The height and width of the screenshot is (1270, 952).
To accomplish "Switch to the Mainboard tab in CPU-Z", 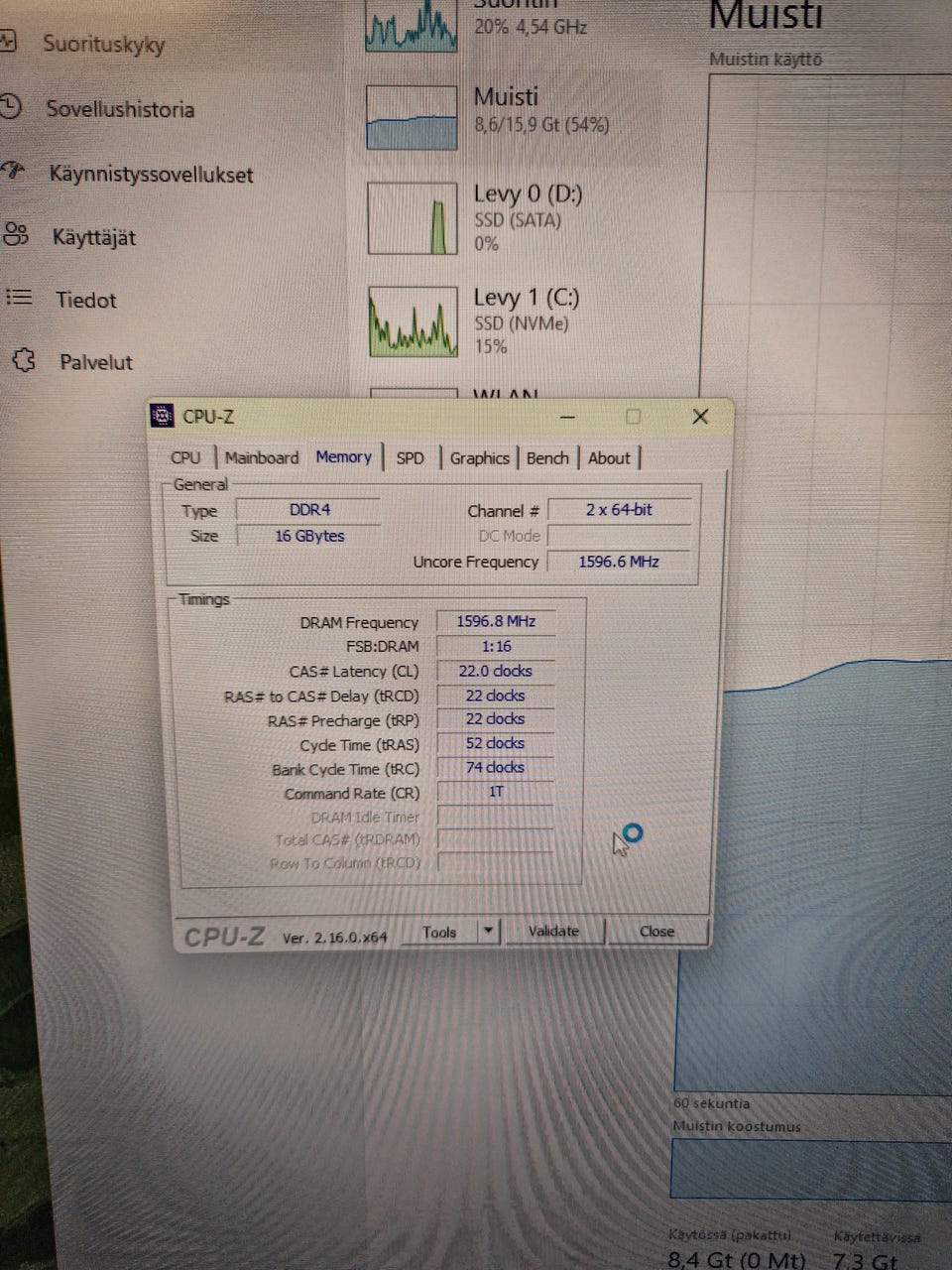I will click(x=261, y=457).
